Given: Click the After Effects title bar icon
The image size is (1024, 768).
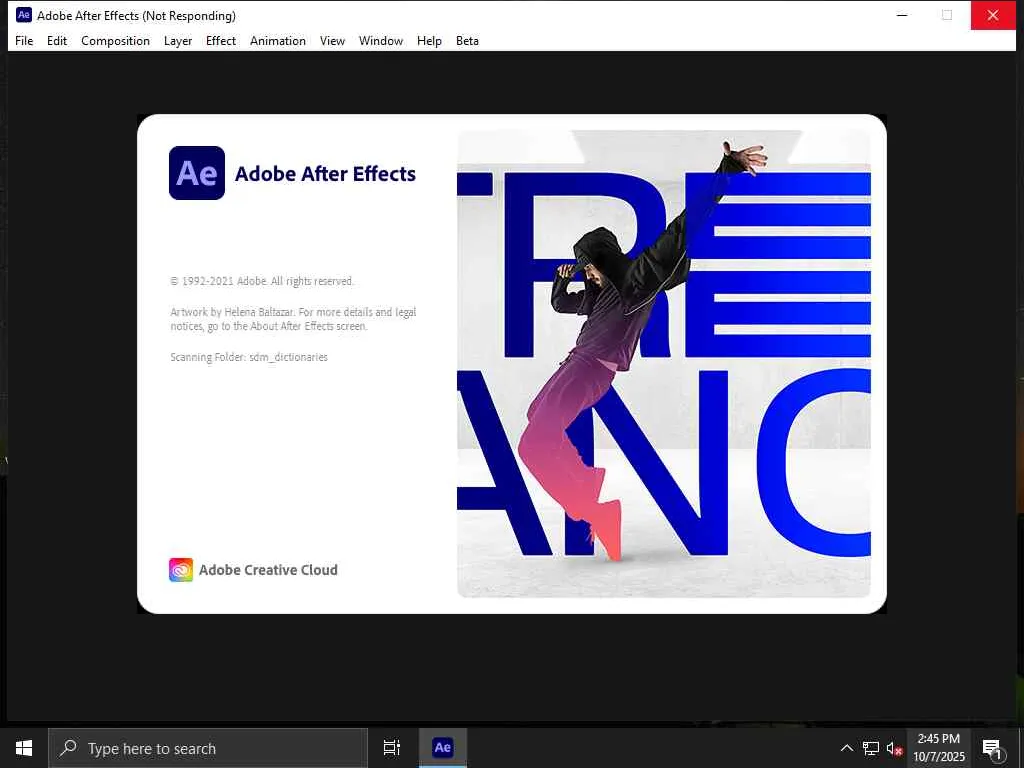Looking at the screenshot, I should 24,15.
